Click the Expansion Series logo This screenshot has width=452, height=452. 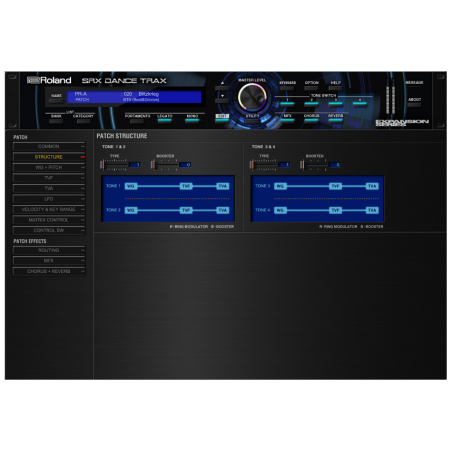pyautogui.click(x=402, y=123)
